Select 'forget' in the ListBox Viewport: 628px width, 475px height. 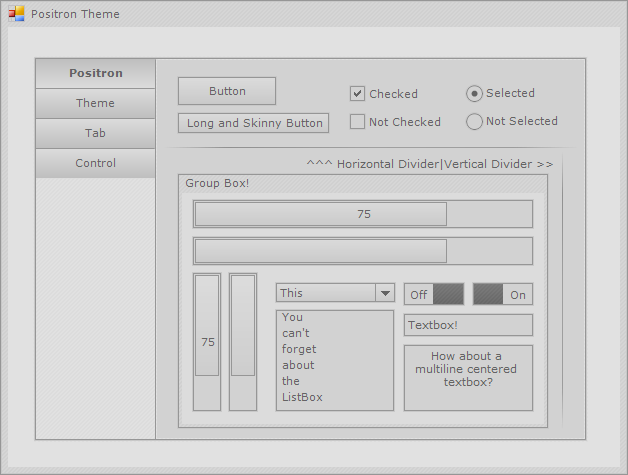point(299,349)
